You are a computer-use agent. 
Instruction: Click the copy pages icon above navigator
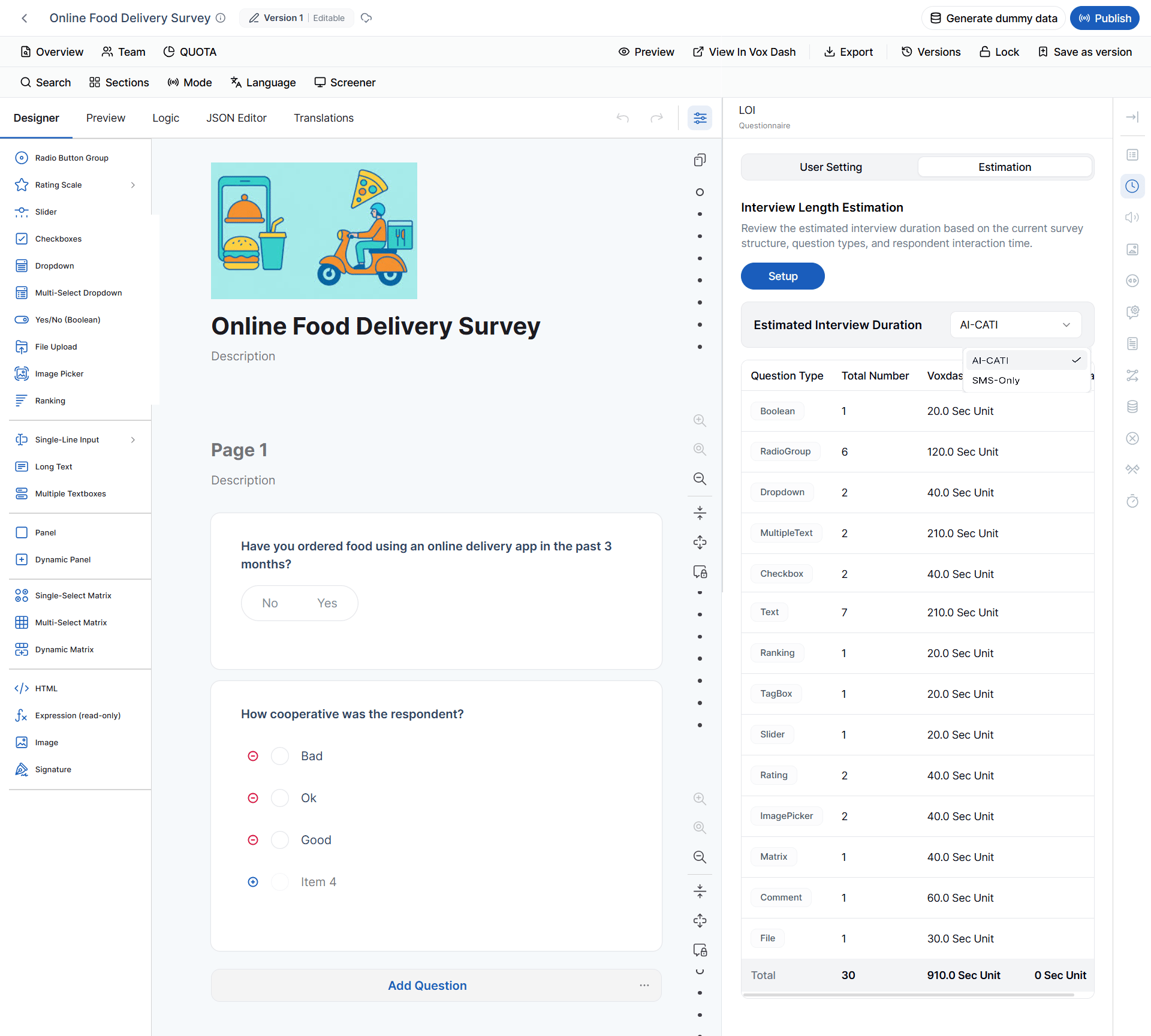click(x=700, y=160)
